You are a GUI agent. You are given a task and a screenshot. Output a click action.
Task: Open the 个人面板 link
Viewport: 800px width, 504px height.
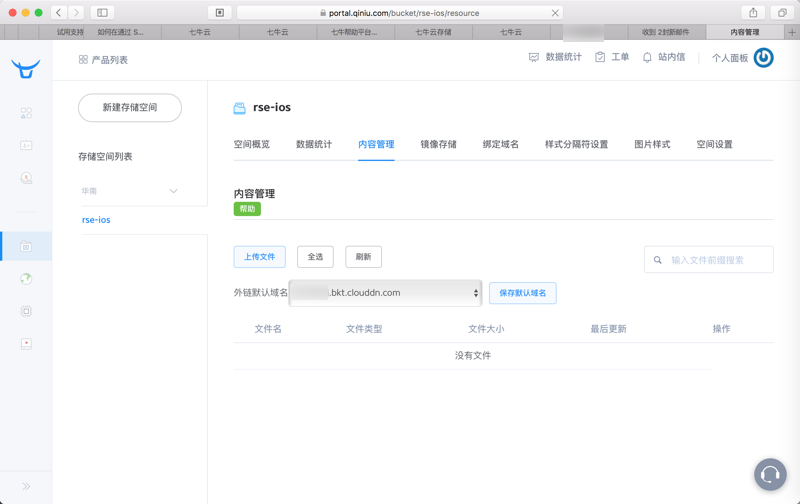(730, 58)
